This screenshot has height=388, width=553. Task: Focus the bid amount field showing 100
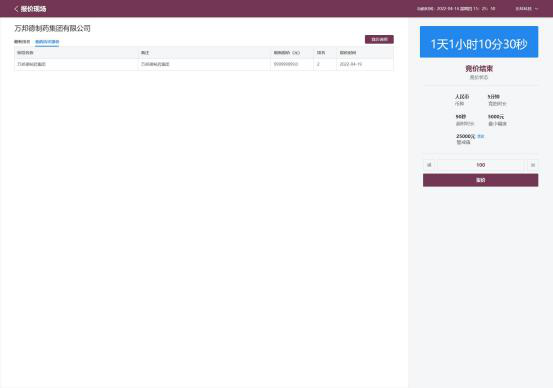(481, 165)
